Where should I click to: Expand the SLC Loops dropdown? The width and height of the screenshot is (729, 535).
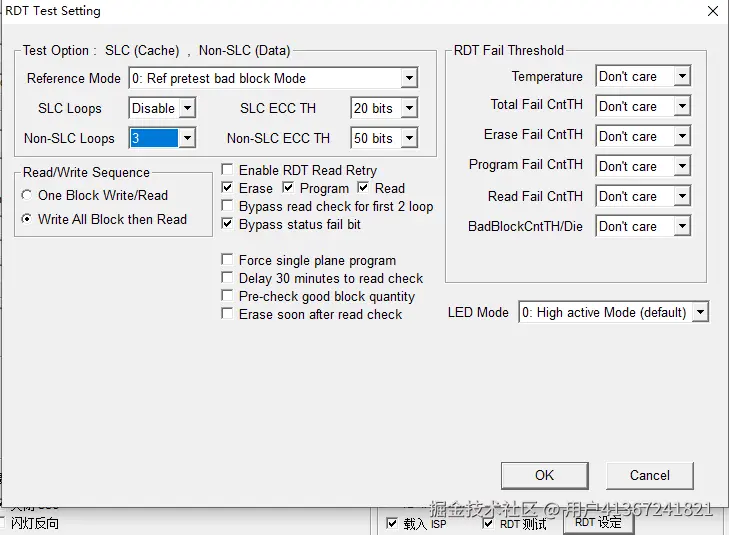click(x=187, y=108)
